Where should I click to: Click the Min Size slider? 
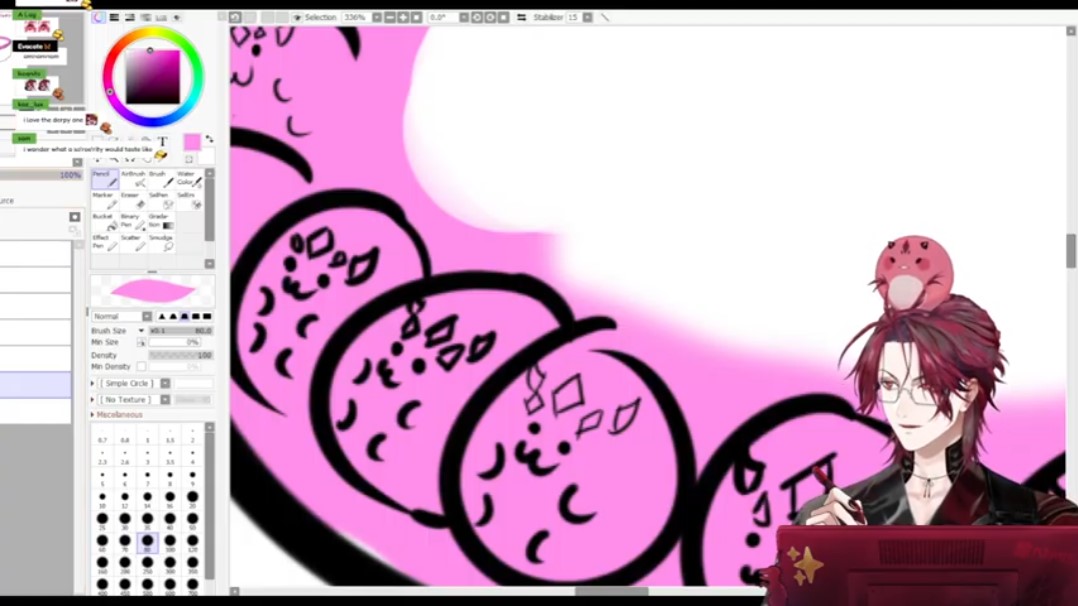175,342
